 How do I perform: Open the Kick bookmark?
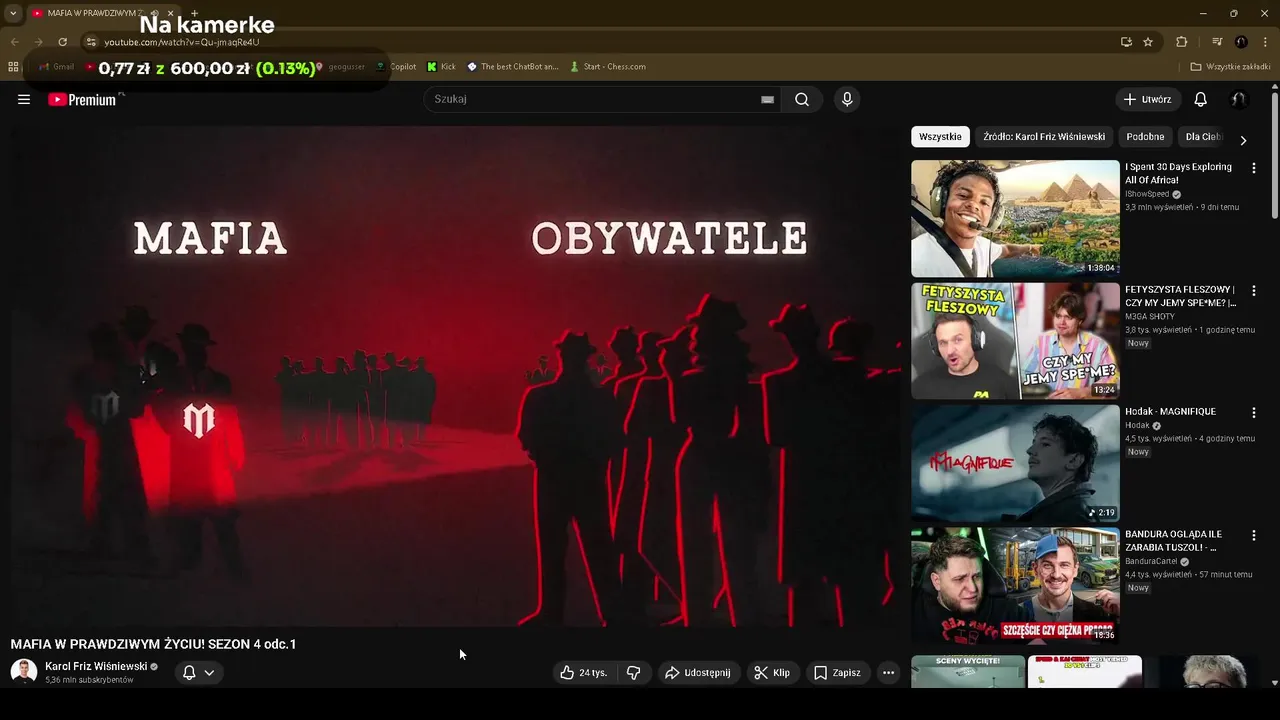[x=441, y=67]
